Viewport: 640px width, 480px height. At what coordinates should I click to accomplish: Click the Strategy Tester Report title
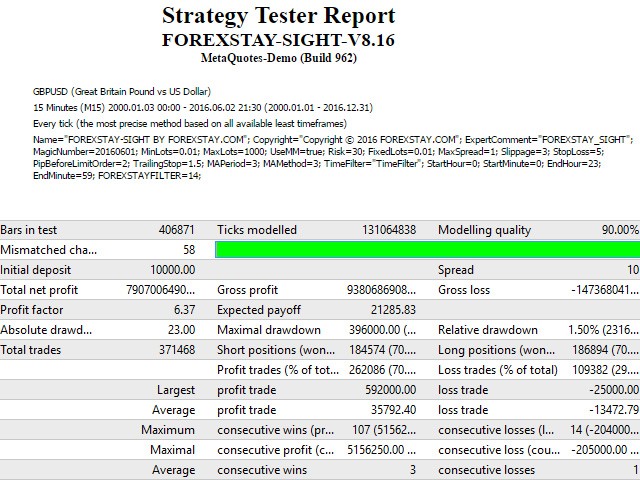(x=279, y=16)
